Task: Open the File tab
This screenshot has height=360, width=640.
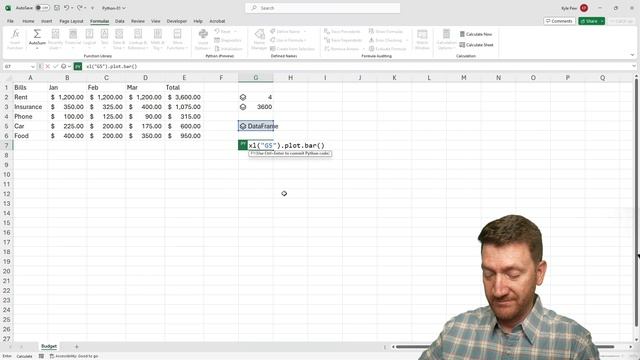Action: (10, 21)
